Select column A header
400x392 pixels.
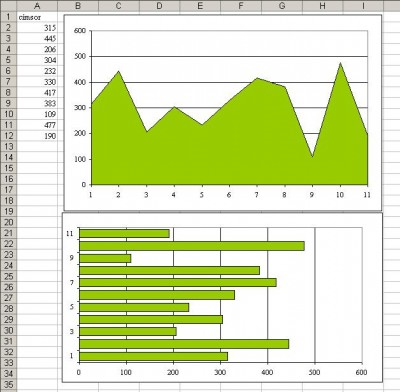tap(37, 6)
